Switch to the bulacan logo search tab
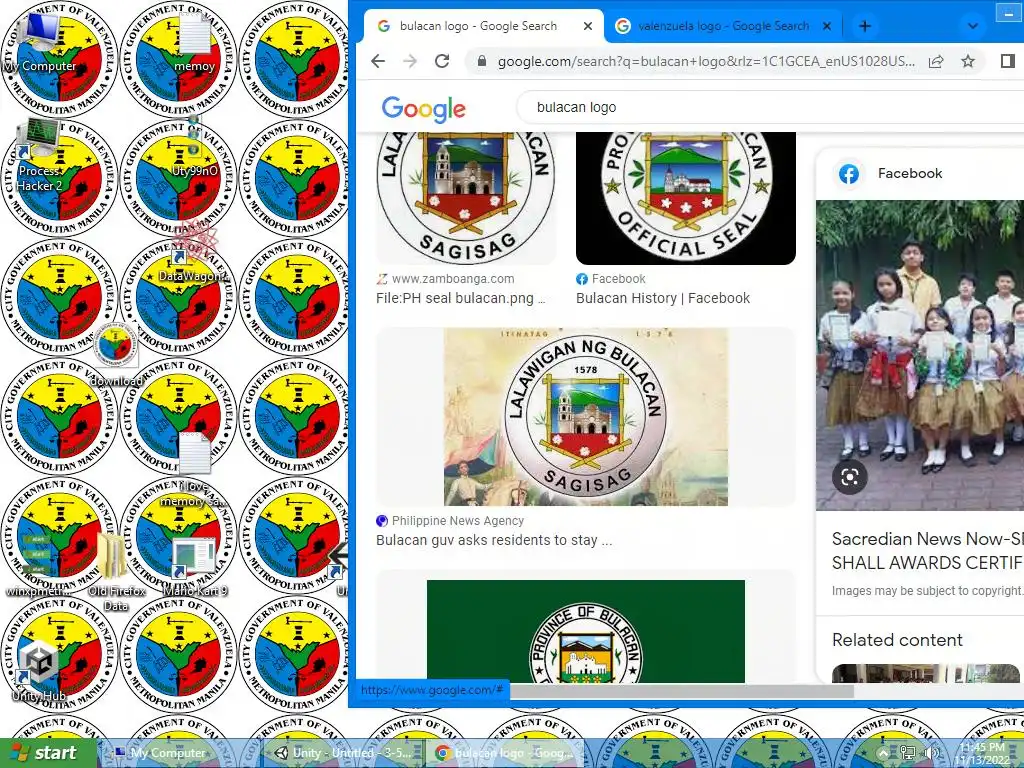The image size is (1024, 768). click(483, 26)
